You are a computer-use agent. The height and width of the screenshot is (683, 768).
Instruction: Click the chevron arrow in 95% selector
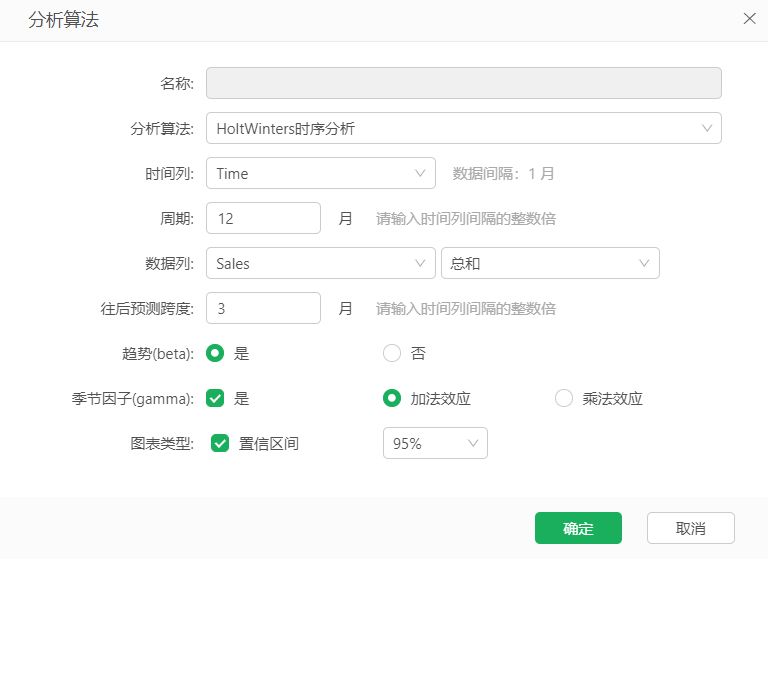[x=472, y=443]
